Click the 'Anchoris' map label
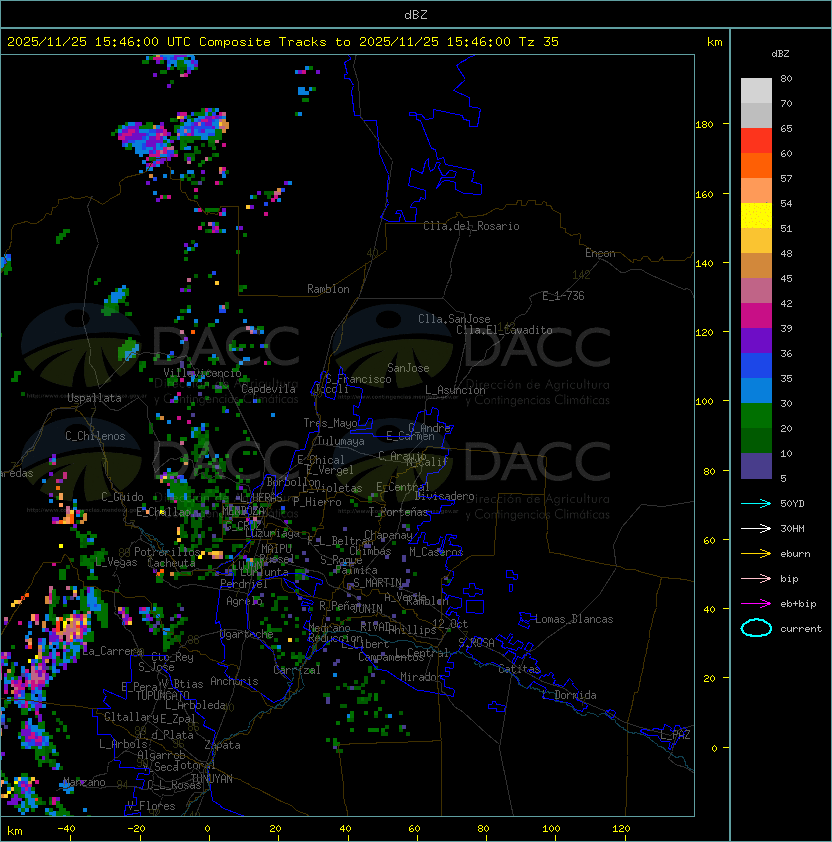 (234, 681)
